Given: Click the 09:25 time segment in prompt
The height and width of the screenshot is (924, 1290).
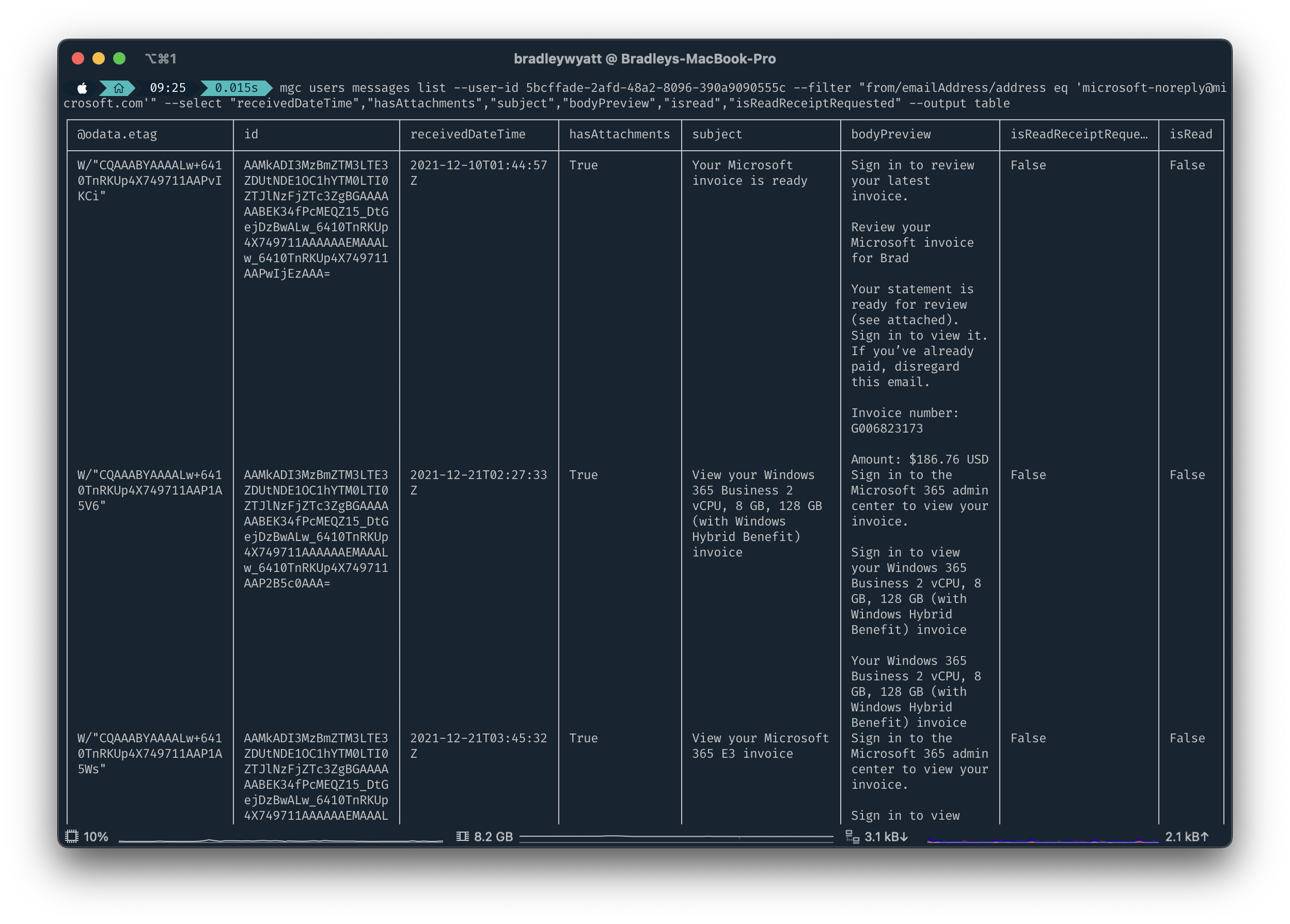Looking at the screenshot, I should tap(168, 88).
